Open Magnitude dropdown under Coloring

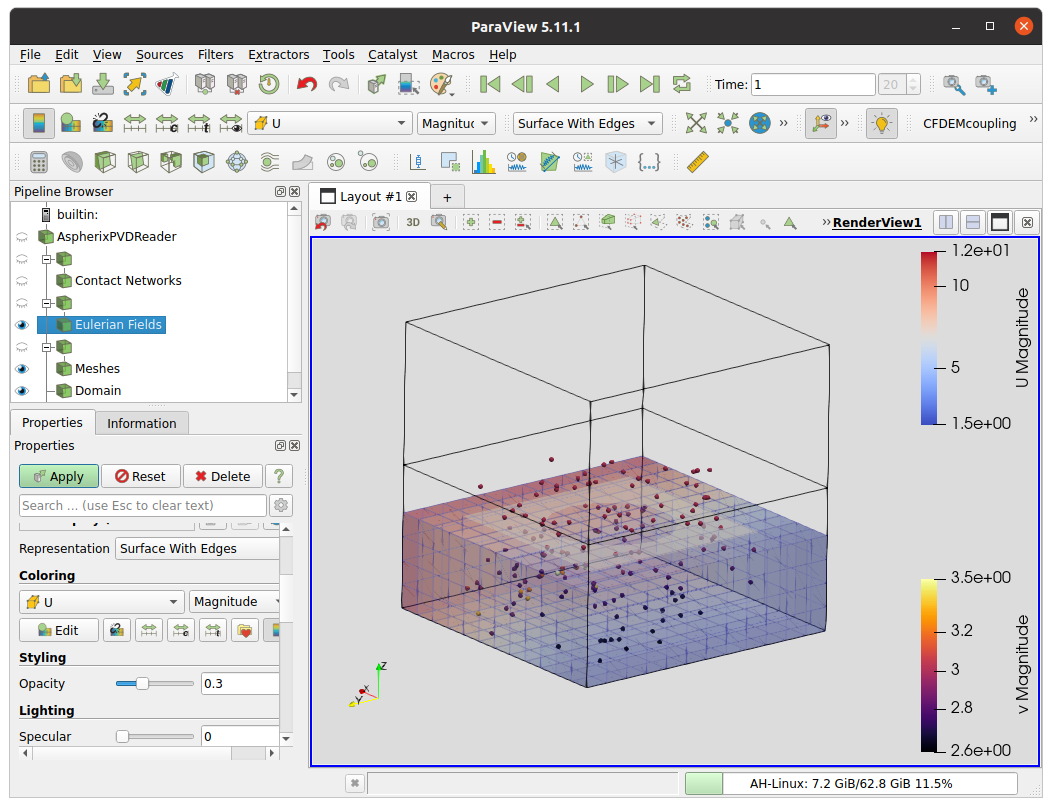pyautogui.click(x=235, y=602)
